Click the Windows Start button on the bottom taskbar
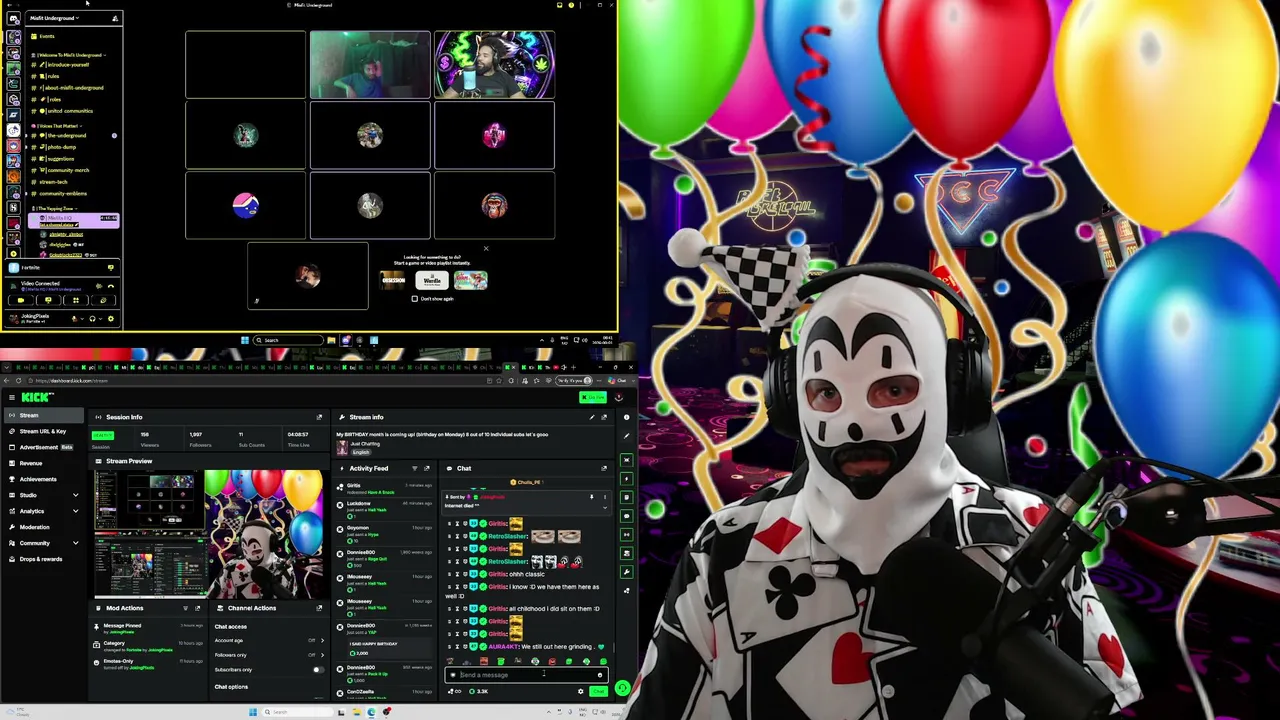 (x=253, y=712)
